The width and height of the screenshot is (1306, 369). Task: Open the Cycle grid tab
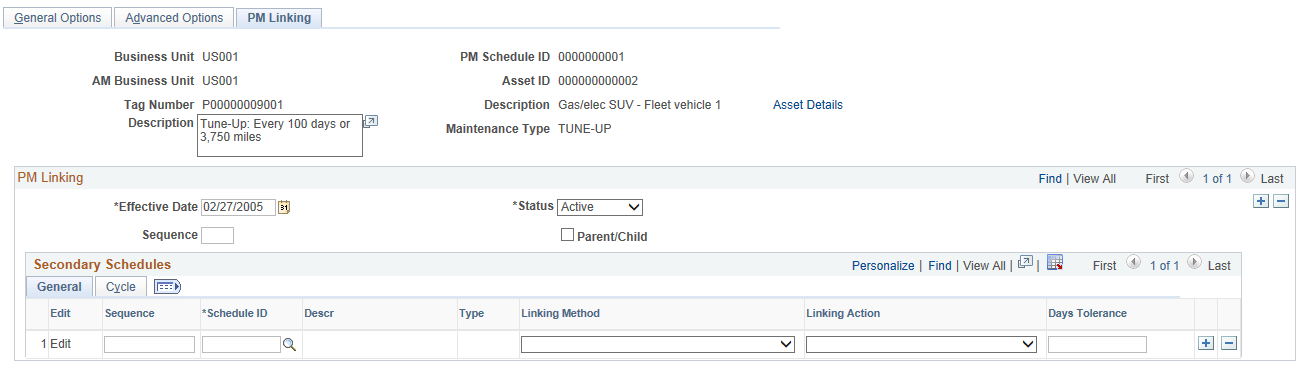click(121, 286)
